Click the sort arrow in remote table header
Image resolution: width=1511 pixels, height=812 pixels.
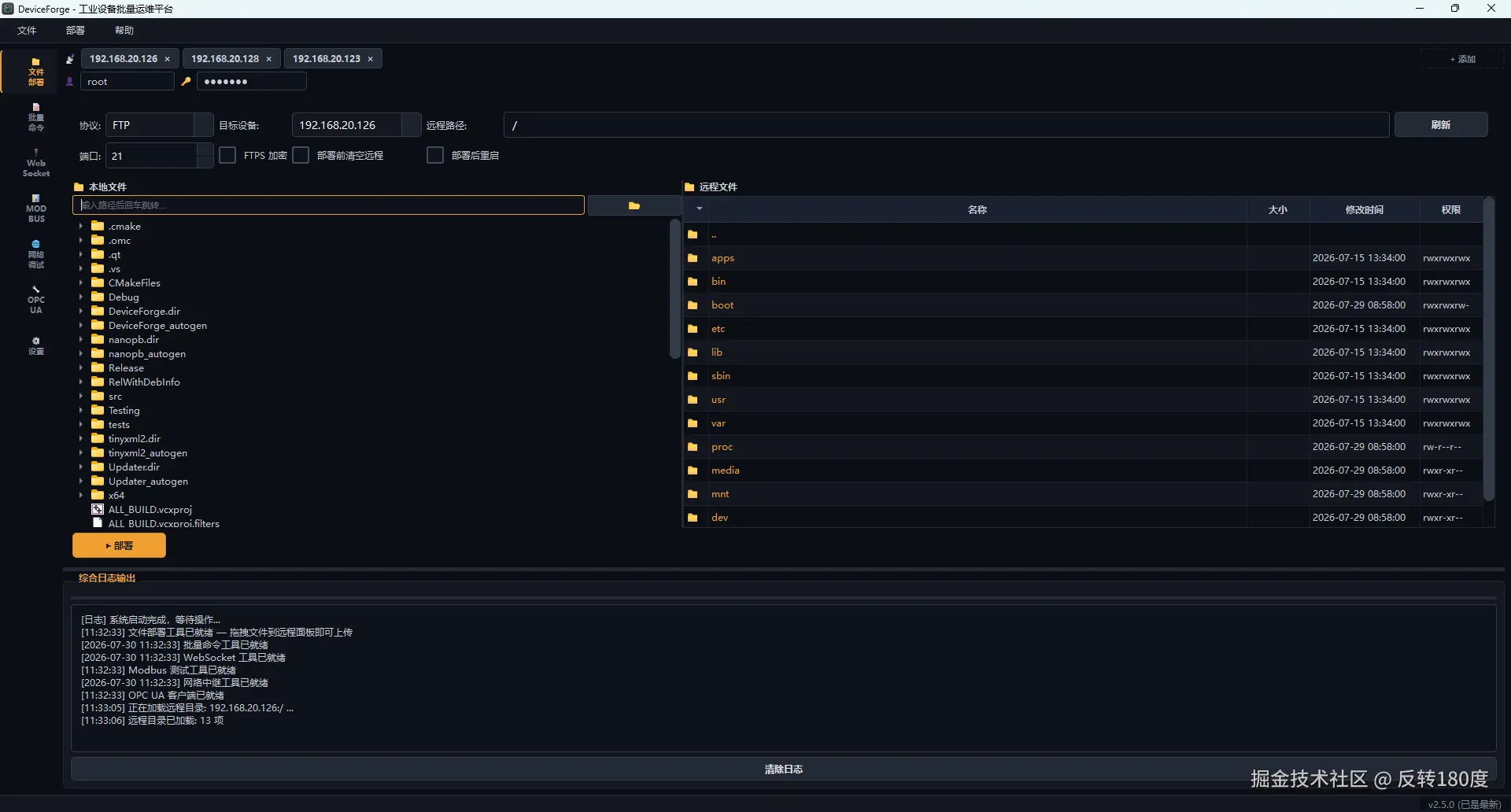(699, 209)
